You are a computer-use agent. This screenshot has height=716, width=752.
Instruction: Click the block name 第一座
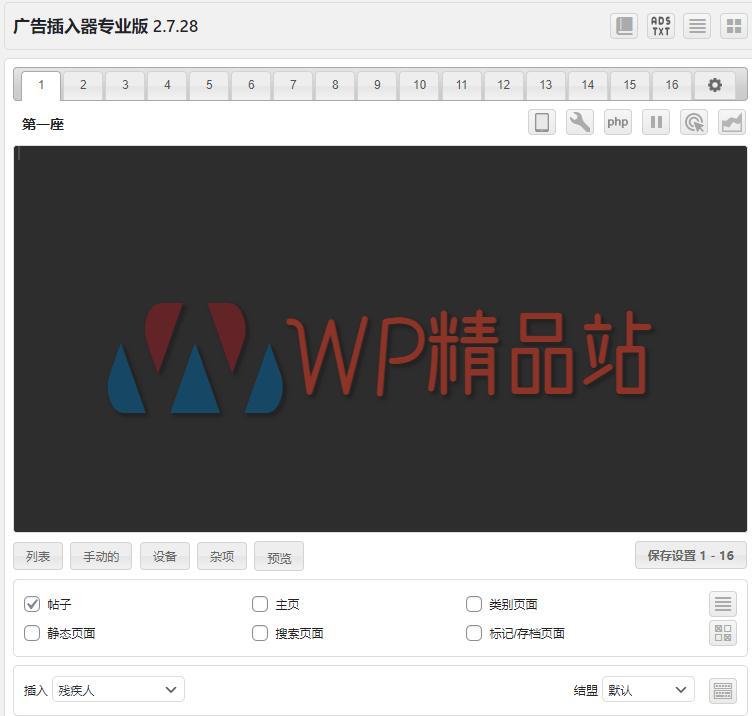pyautogui.click(x=43, y=124)
